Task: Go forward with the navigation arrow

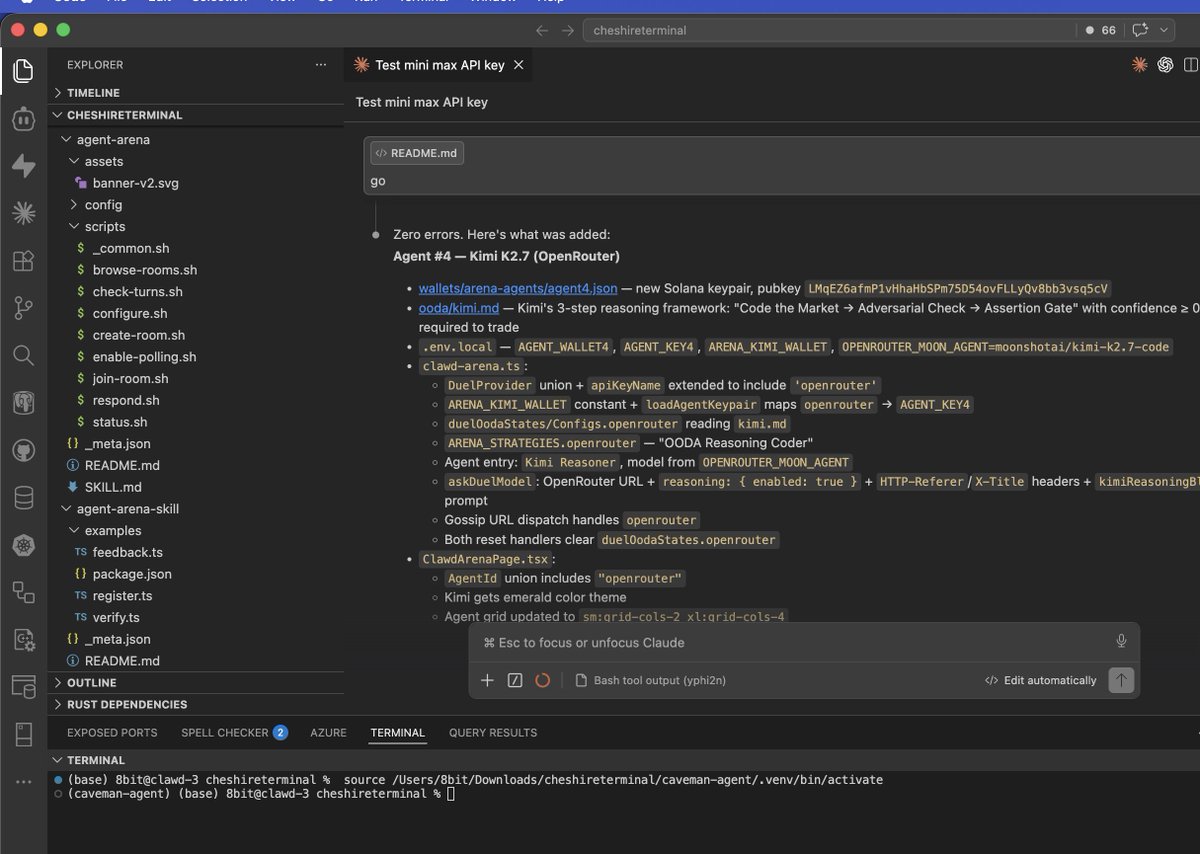Action: pos(568,30)
